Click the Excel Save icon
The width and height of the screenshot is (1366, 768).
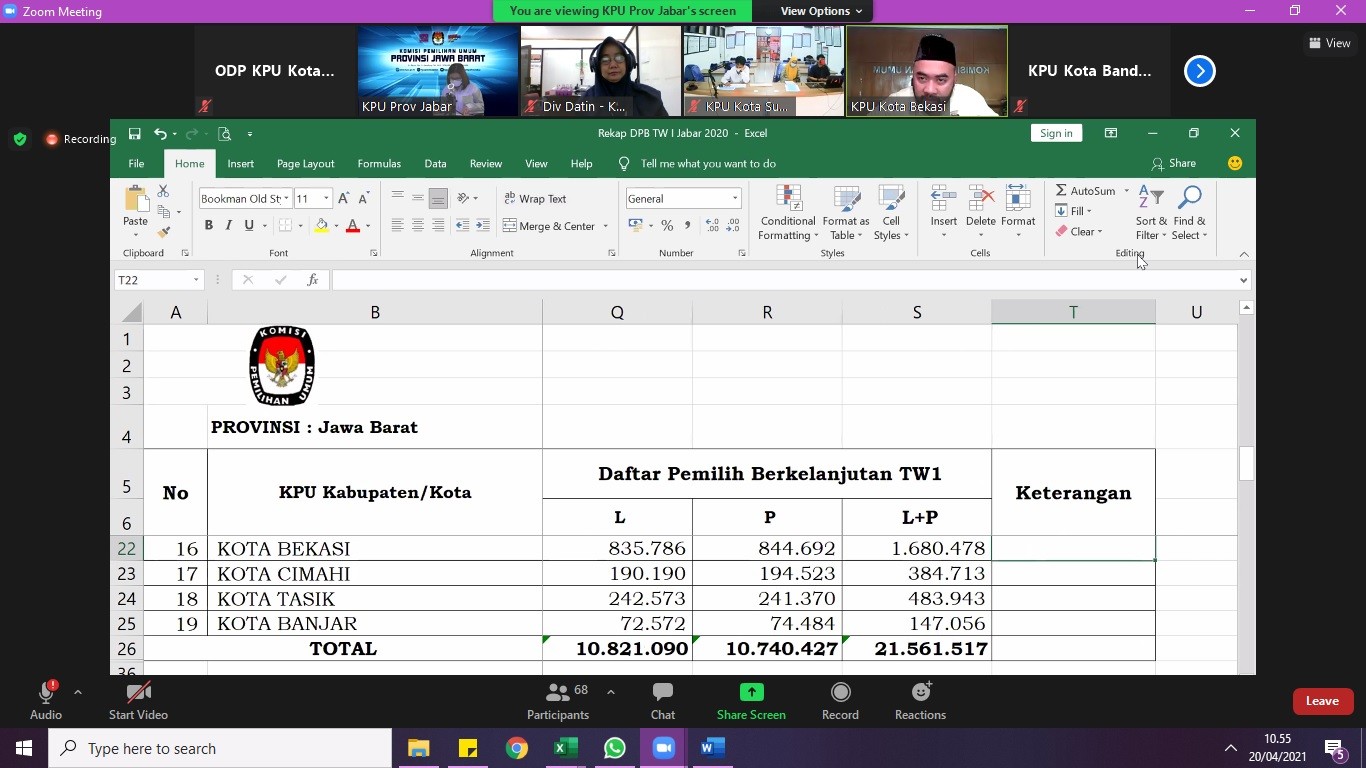tap(134, 133)
